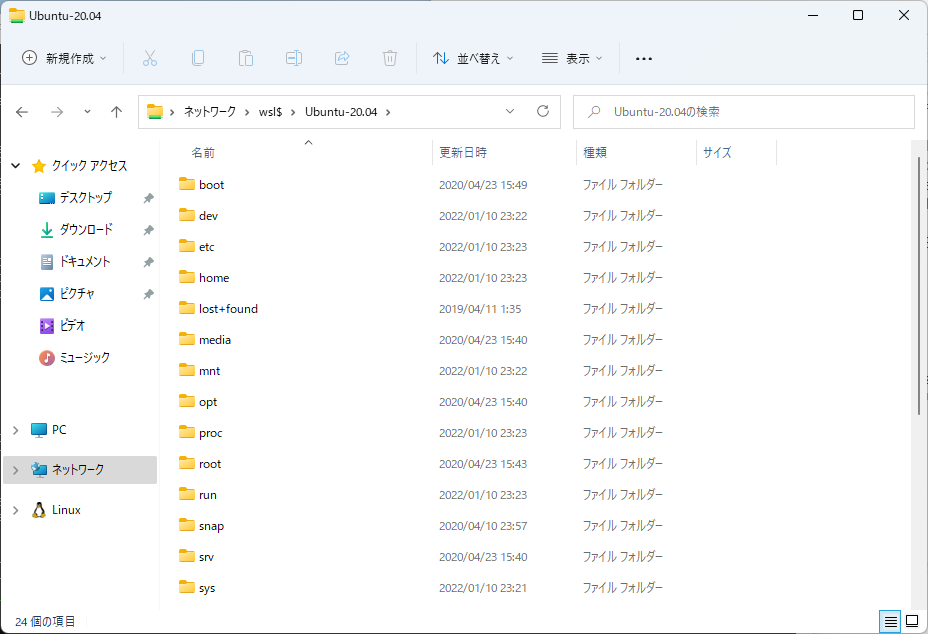Switch to large icons view in status bar

tap(912, 622)
